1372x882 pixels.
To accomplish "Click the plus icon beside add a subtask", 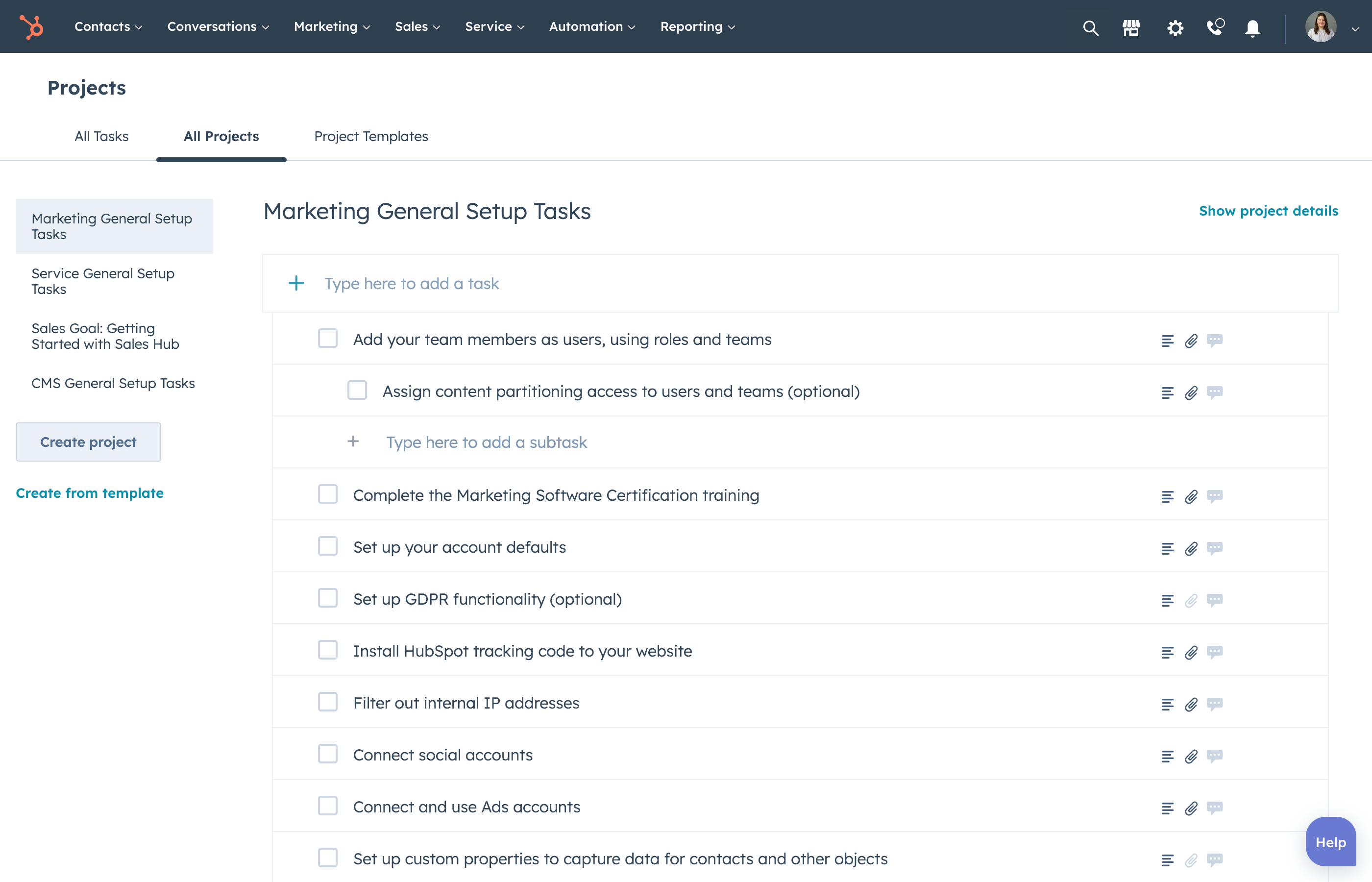I will pos(353,441).
